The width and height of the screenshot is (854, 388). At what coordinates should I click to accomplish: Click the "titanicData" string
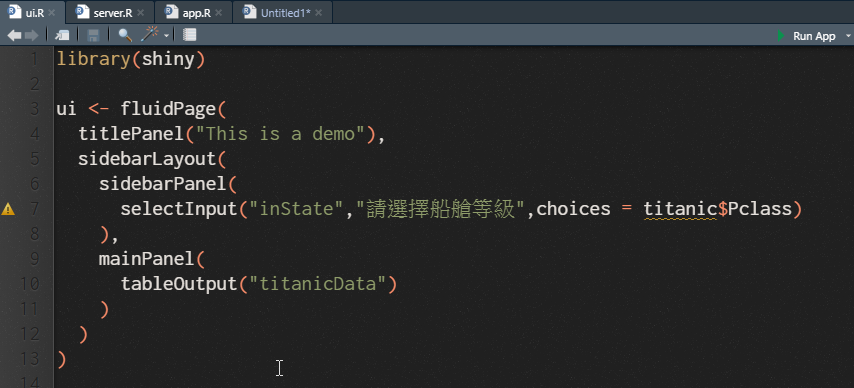pos(318,284)
